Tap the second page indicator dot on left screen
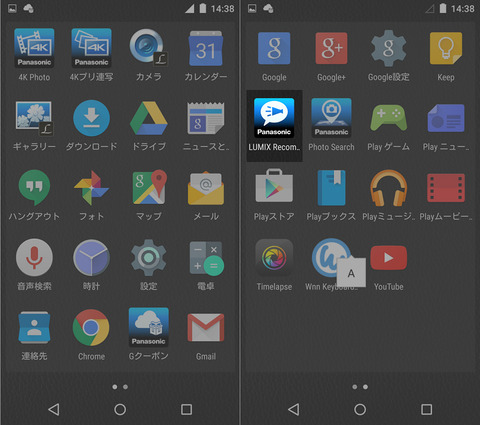 tap(125, 387)
